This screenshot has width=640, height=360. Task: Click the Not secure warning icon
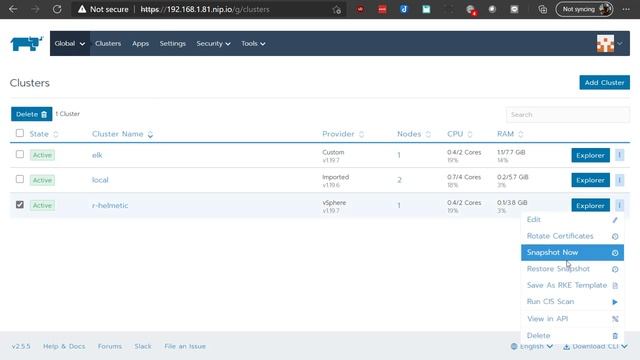pyautogui.click(x=82, y=9)
